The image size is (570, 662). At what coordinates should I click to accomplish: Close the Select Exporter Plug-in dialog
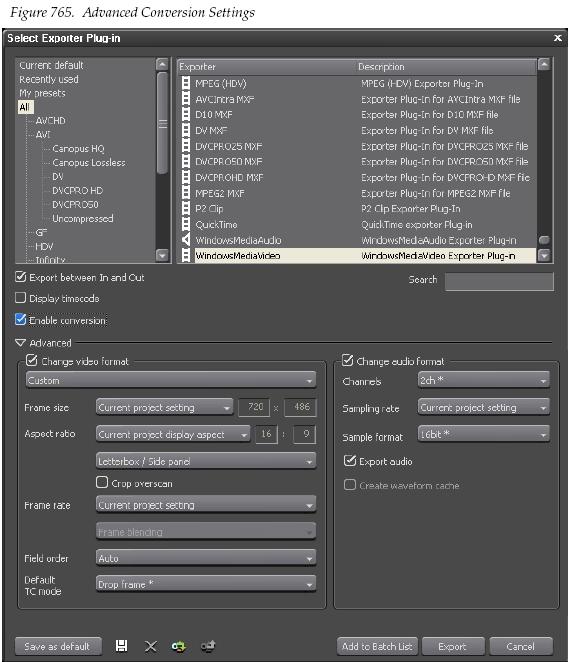coord(558,38)
